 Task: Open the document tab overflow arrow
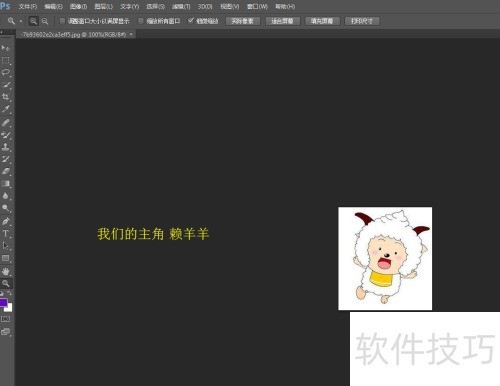coord(131,34)
